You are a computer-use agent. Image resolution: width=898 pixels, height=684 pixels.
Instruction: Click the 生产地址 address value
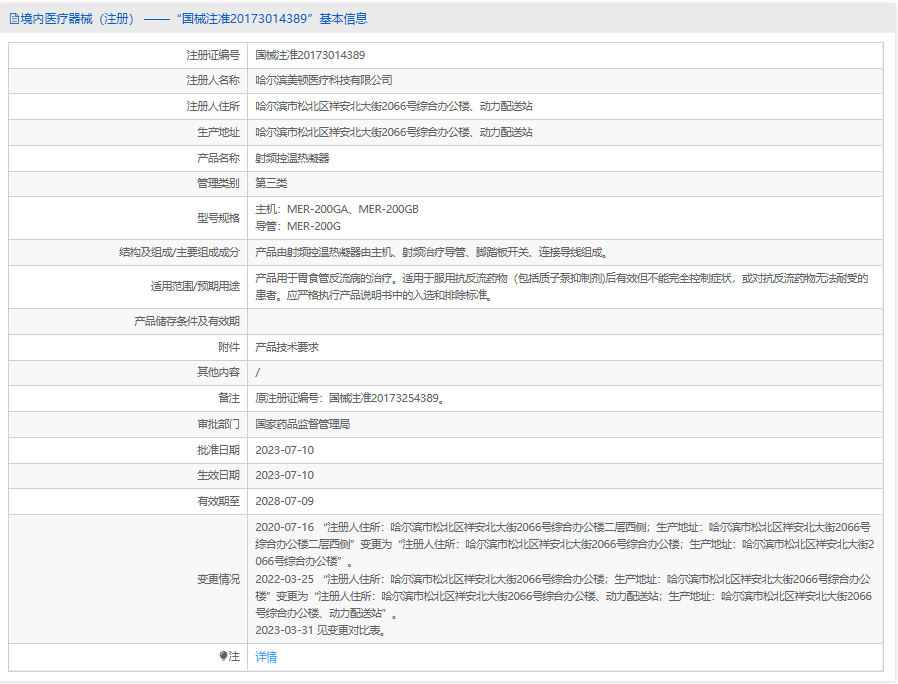[393, 132]
